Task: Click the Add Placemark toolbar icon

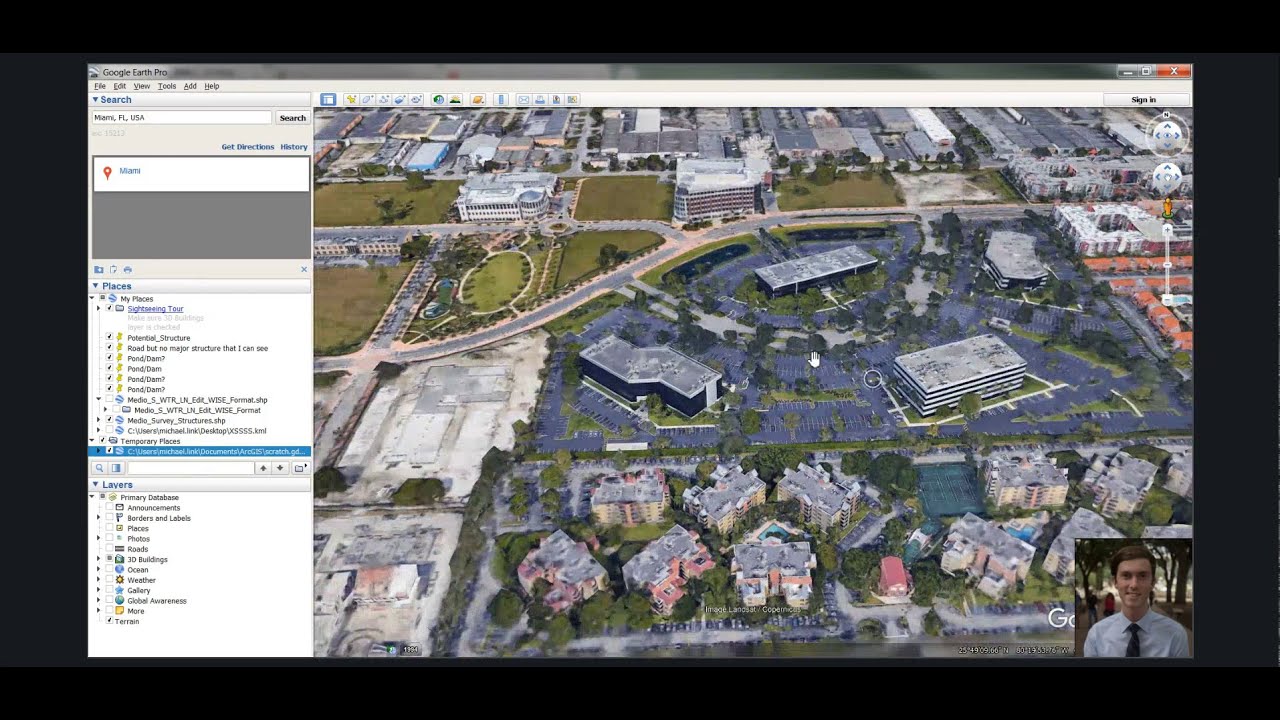Action: pyautogui.click(x=351, y=100)
